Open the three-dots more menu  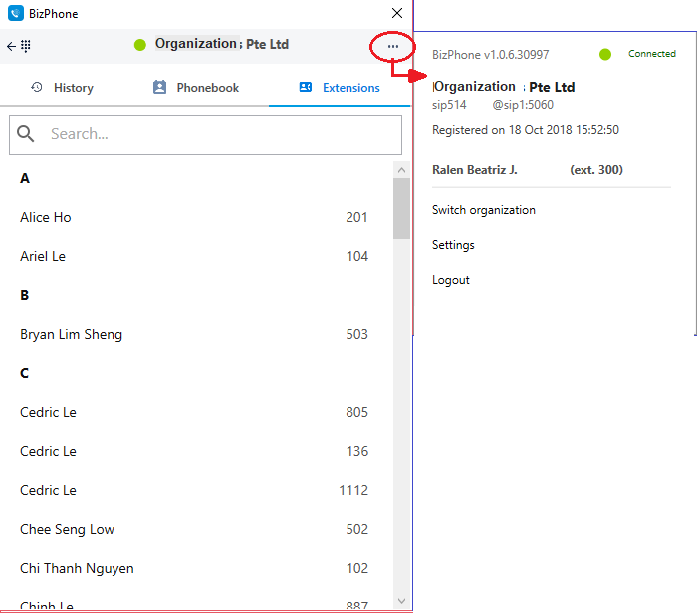pyautogui.click(x=393, y=46)
